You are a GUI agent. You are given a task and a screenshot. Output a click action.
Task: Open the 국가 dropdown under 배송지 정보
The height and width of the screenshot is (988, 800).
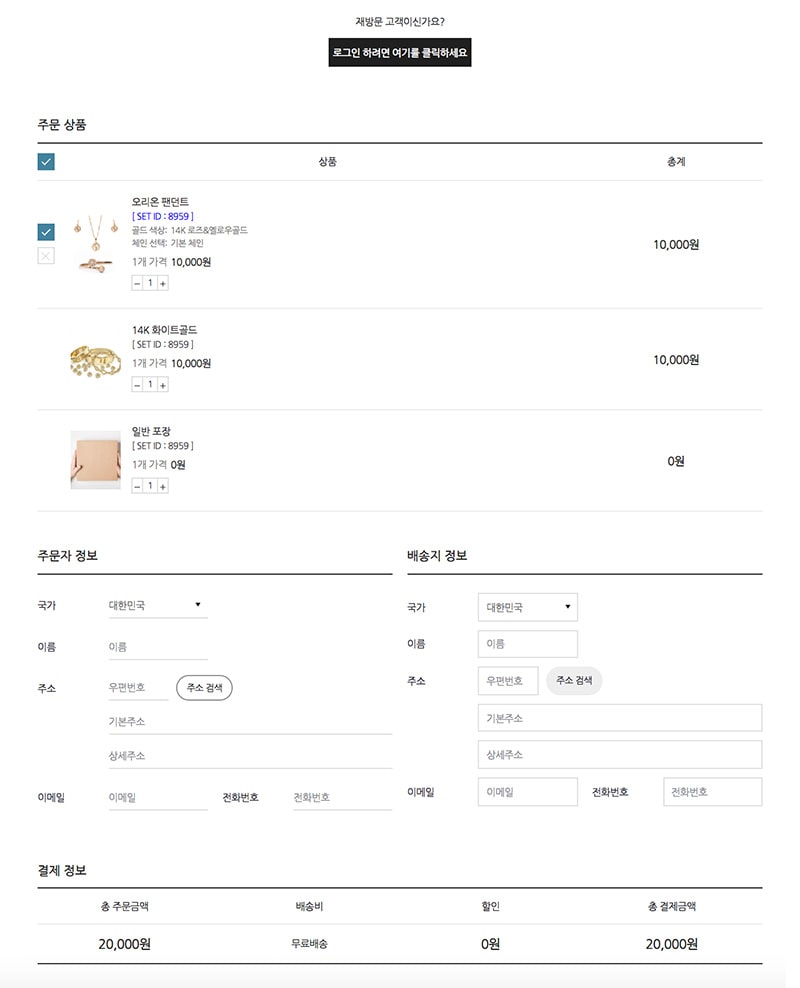527,606
